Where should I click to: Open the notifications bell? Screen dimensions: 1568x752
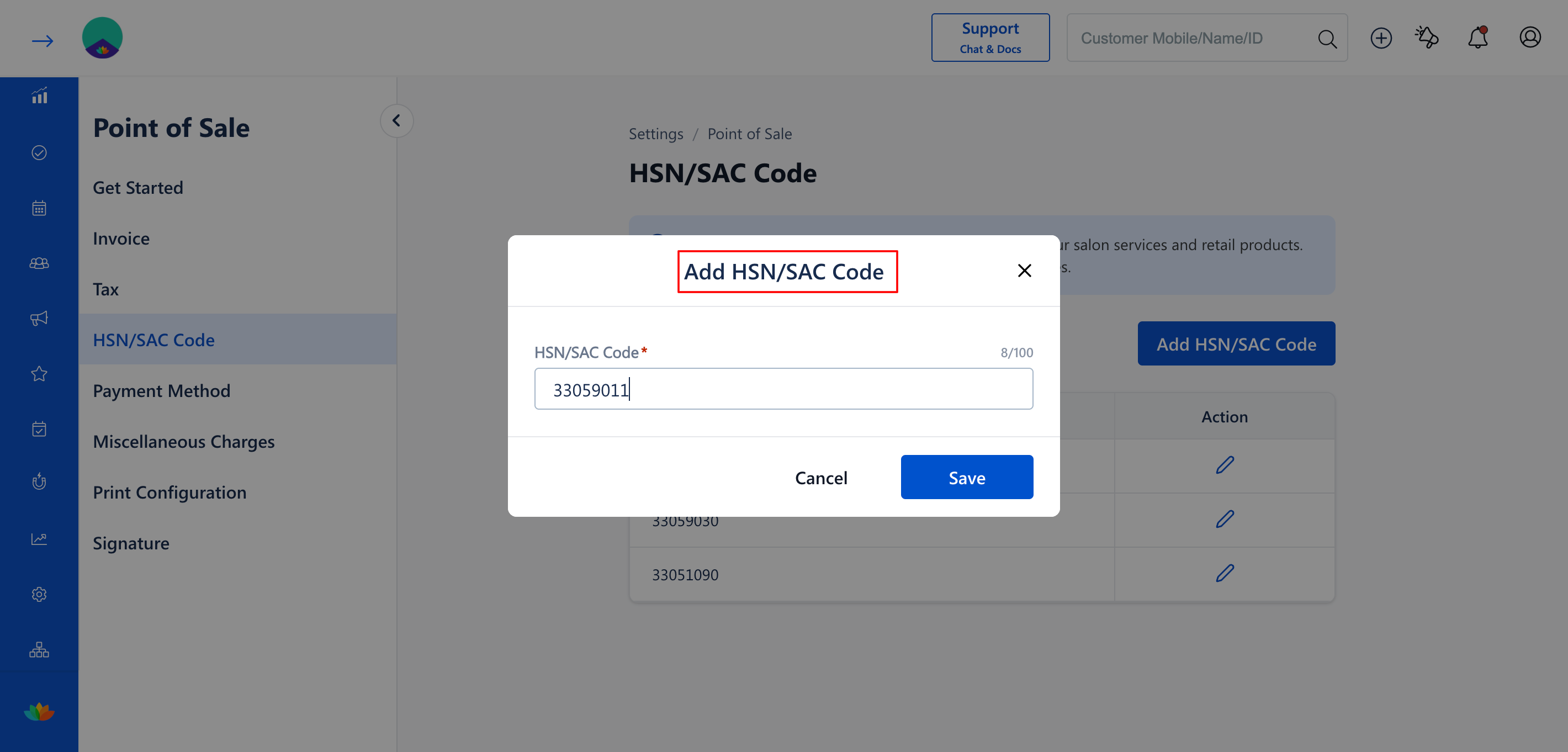click(1477, 38)
